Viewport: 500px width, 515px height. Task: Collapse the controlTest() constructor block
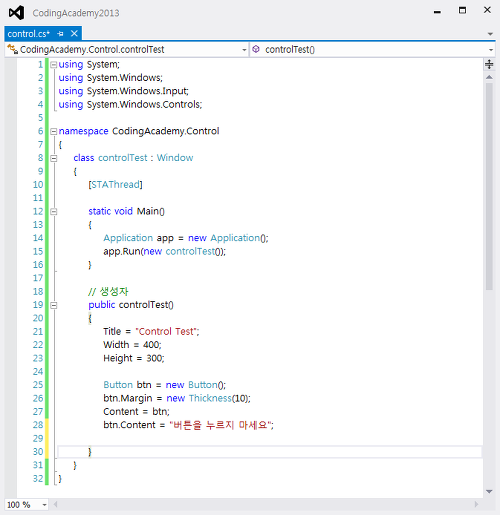tap(53, 305)
